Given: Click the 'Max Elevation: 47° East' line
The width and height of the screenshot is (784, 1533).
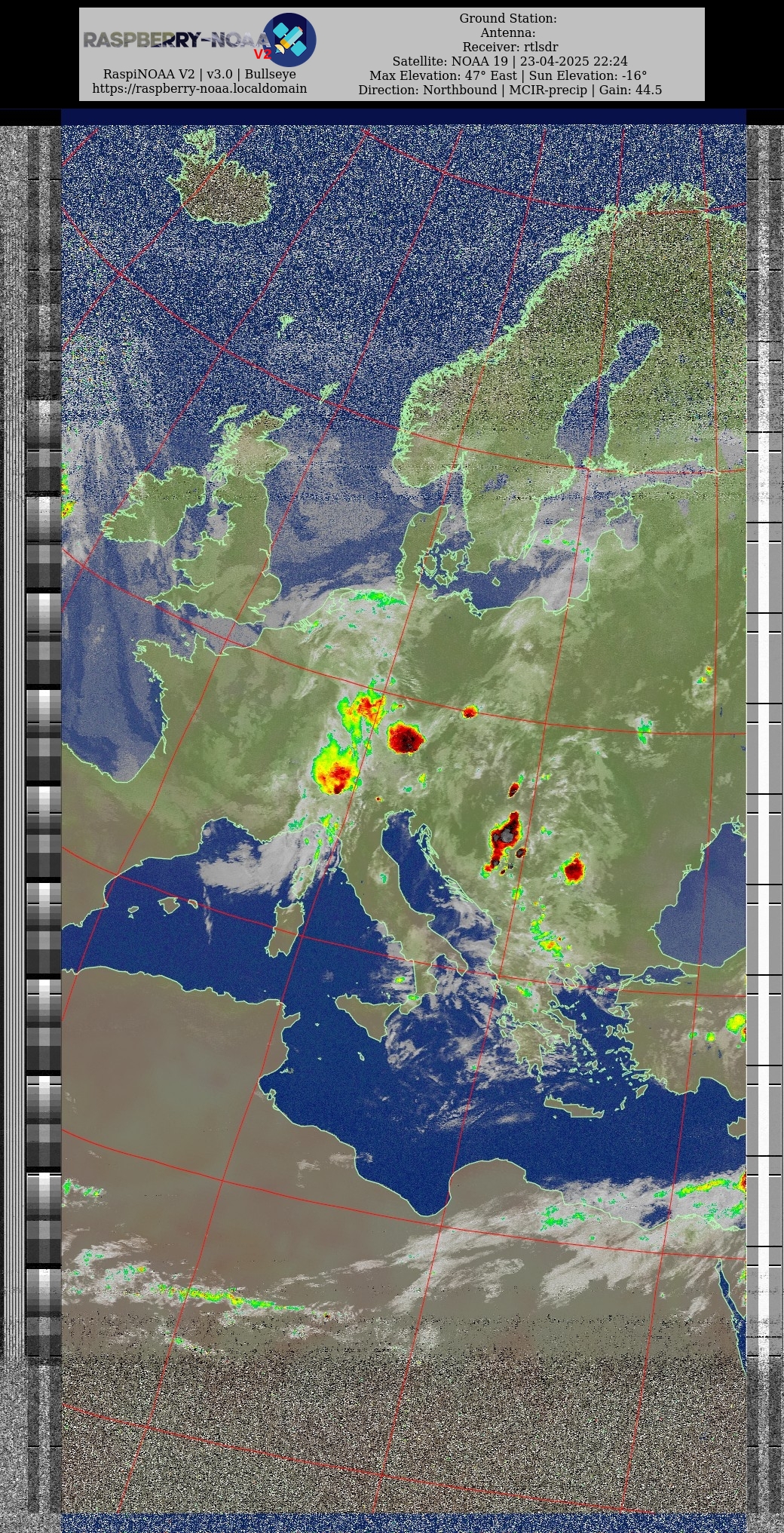Looking at the screenshot, I should pos(508,75).
